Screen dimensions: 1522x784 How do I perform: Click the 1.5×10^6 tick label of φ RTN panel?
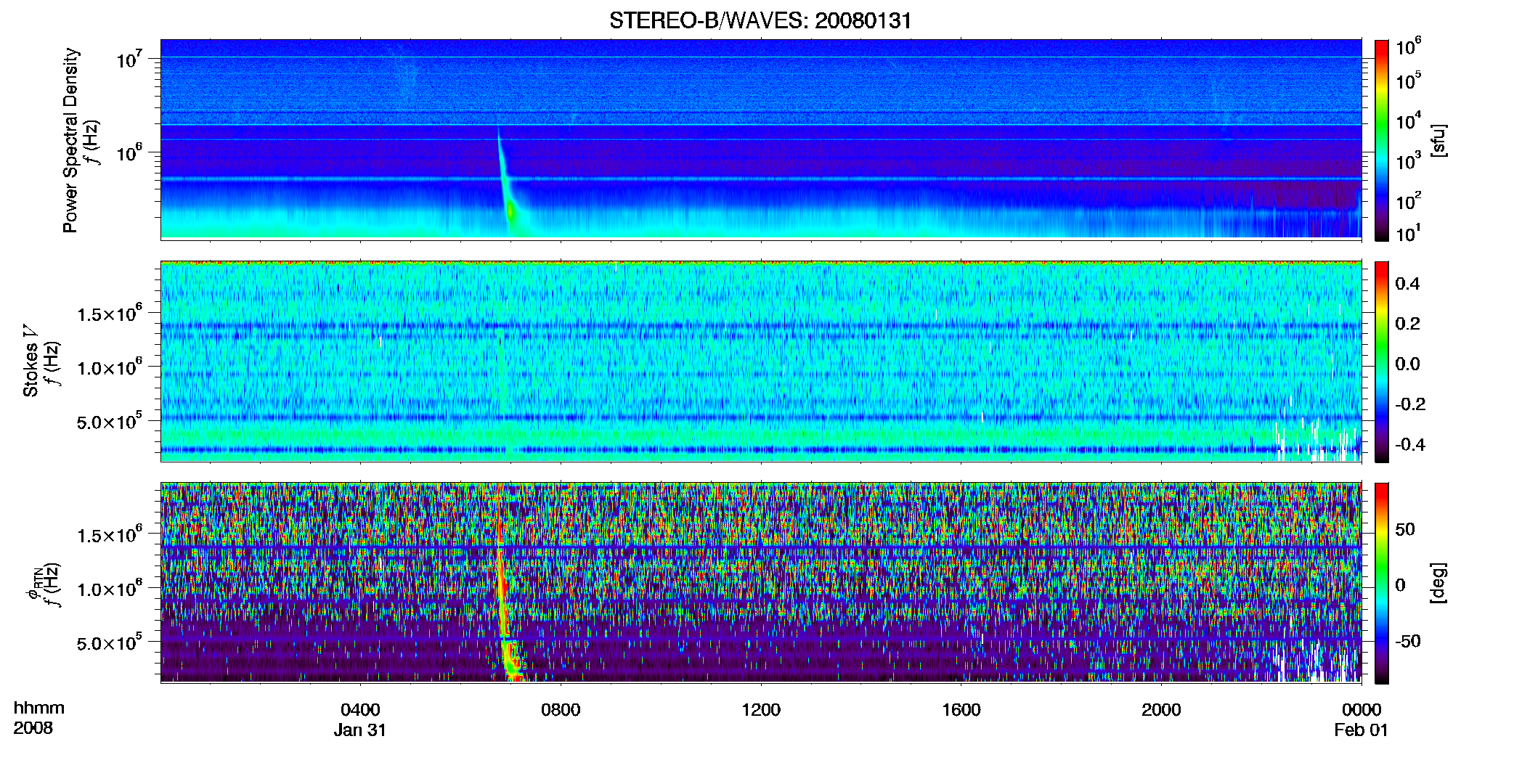click(x=110, y=535)
